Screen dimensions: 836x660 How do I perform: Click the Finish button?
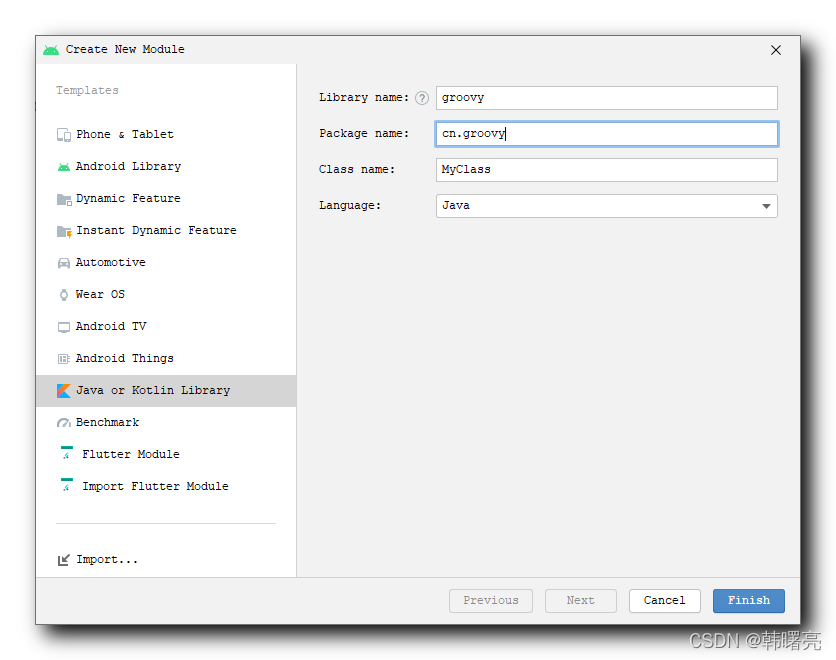(749, 601)
